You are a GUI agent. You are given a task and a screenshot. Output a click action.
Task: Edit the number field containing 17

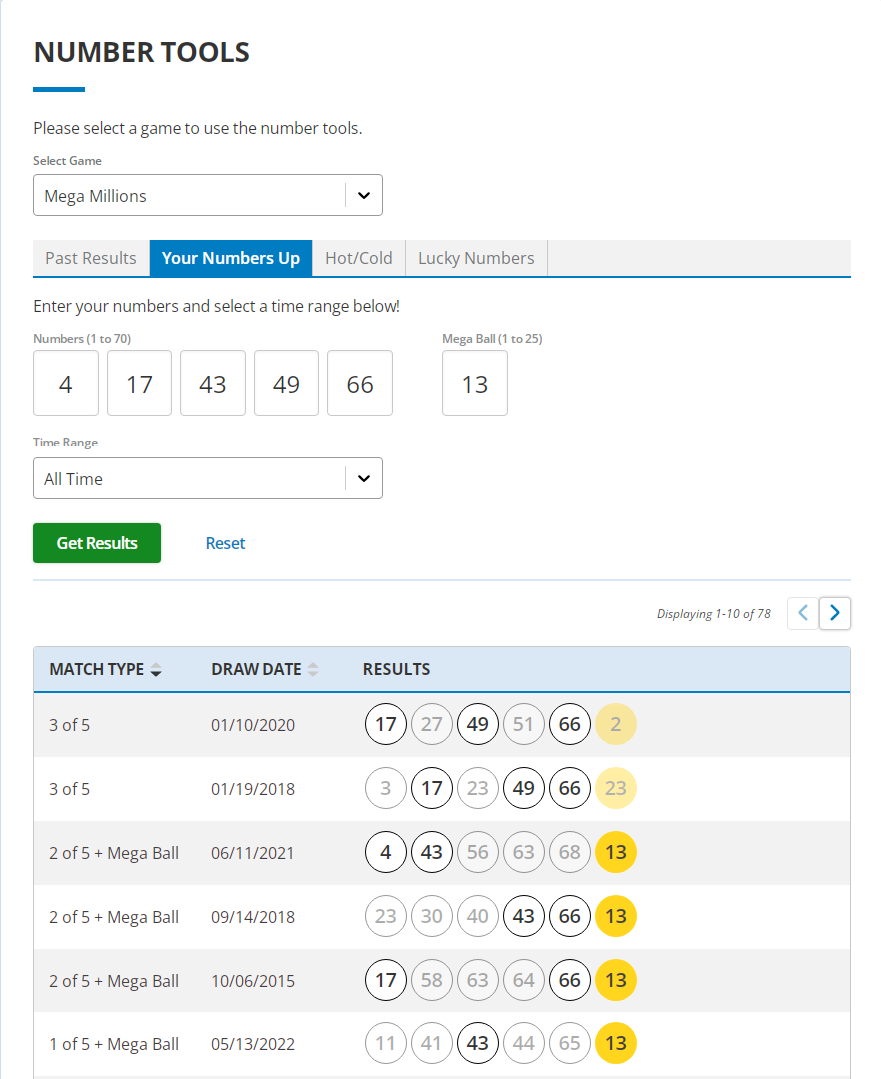pyautogui.click(x=140, y=384)
